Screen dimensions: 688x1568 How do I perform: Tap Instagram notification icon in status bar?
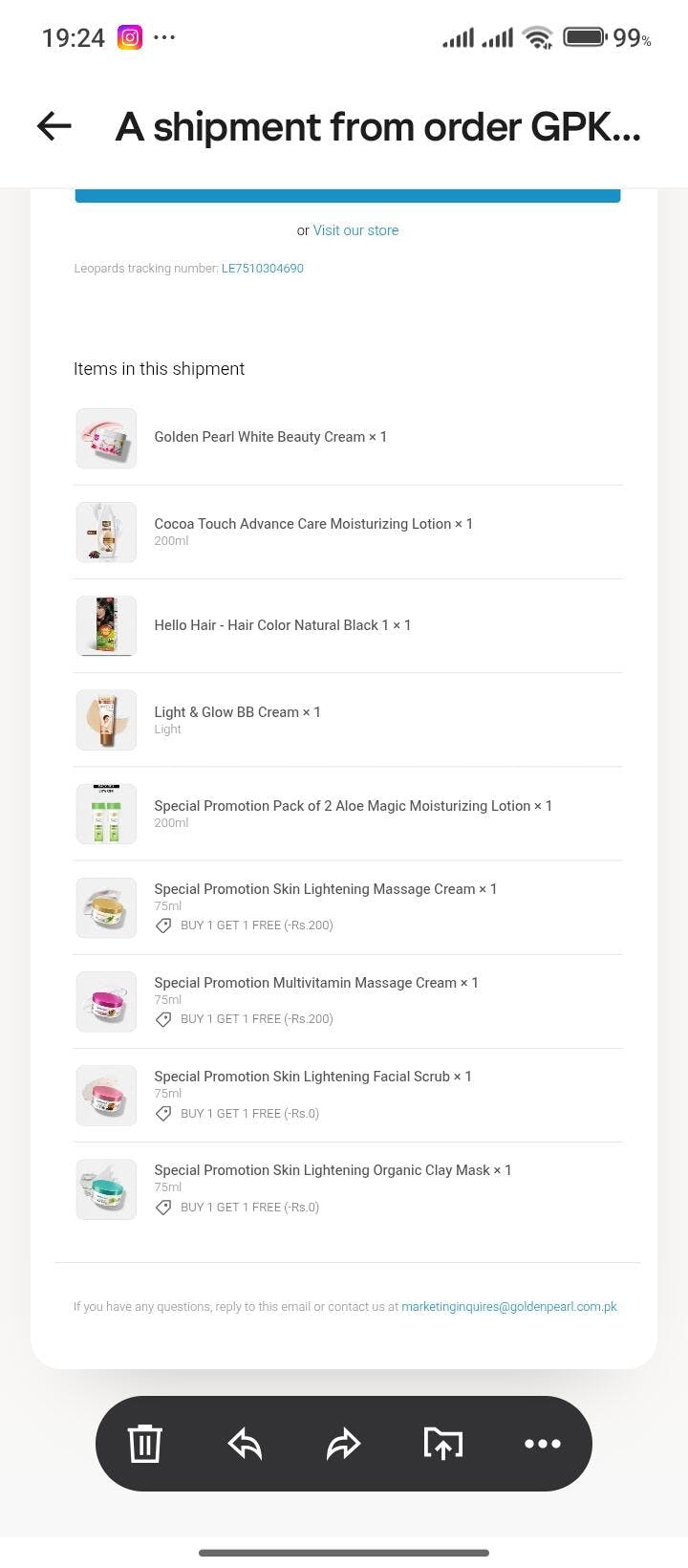[x=129, y=37]
